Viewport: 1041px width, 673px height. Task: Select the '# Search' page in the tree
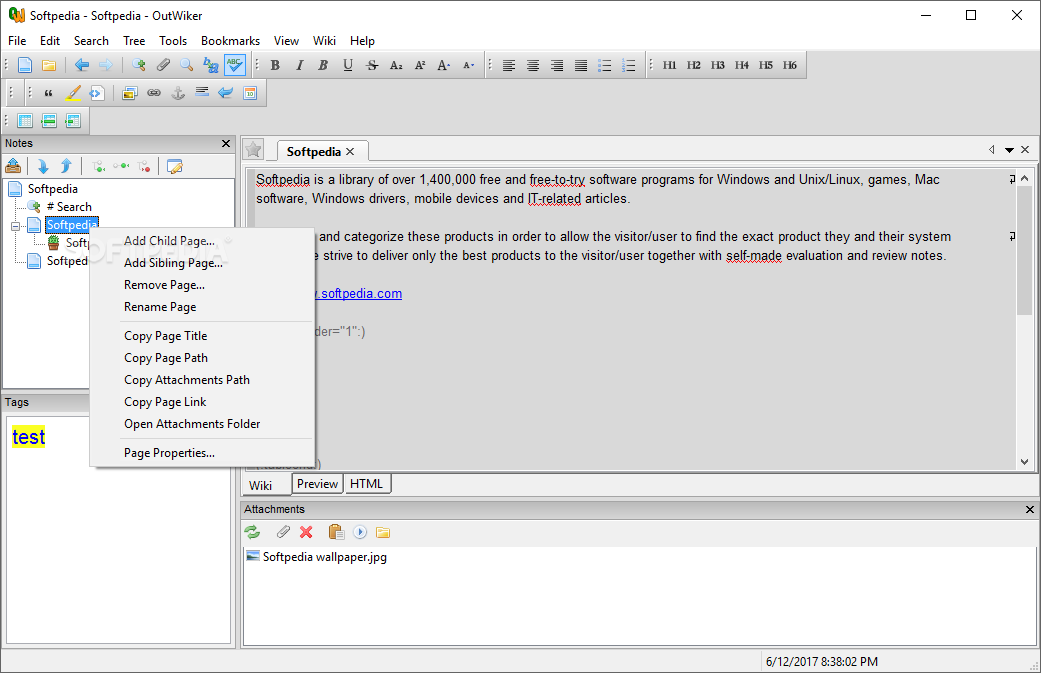(69, 206)
